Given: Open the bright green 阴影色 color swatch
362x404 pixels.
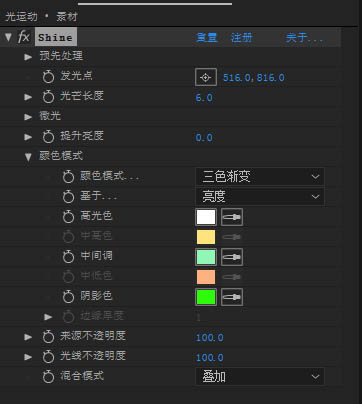Looking at the screenshot, I should [206, 297].
